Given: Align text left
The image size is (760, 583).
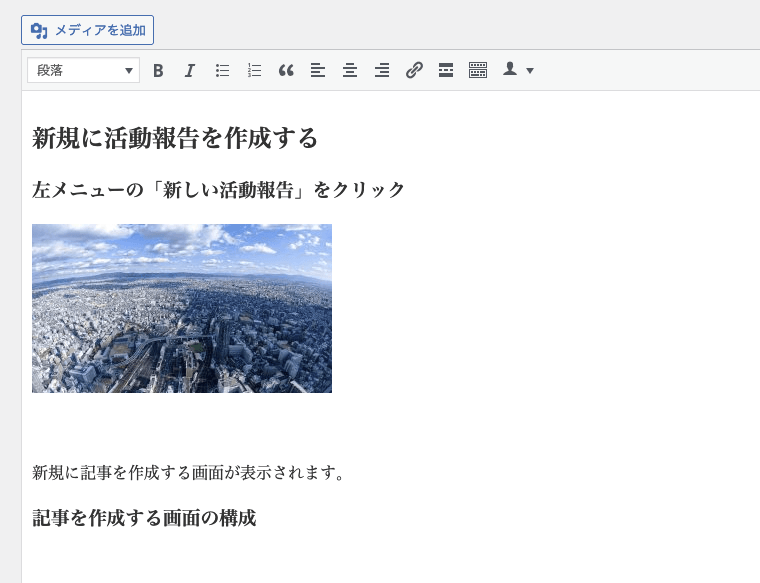Looking at the screenshot, I should [x=318, y=71].
